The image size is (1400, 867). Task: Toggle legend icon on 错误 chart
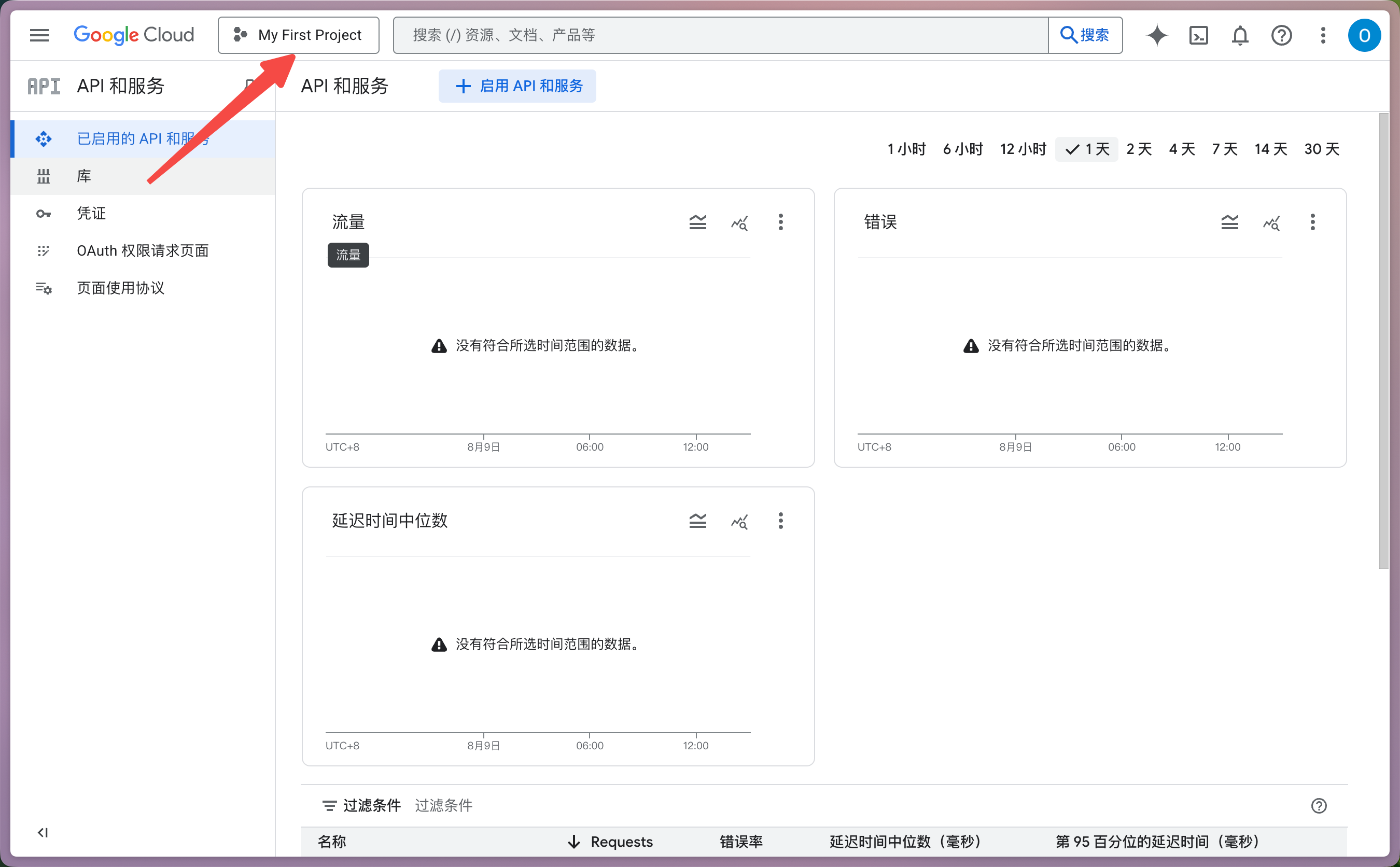1229,222
